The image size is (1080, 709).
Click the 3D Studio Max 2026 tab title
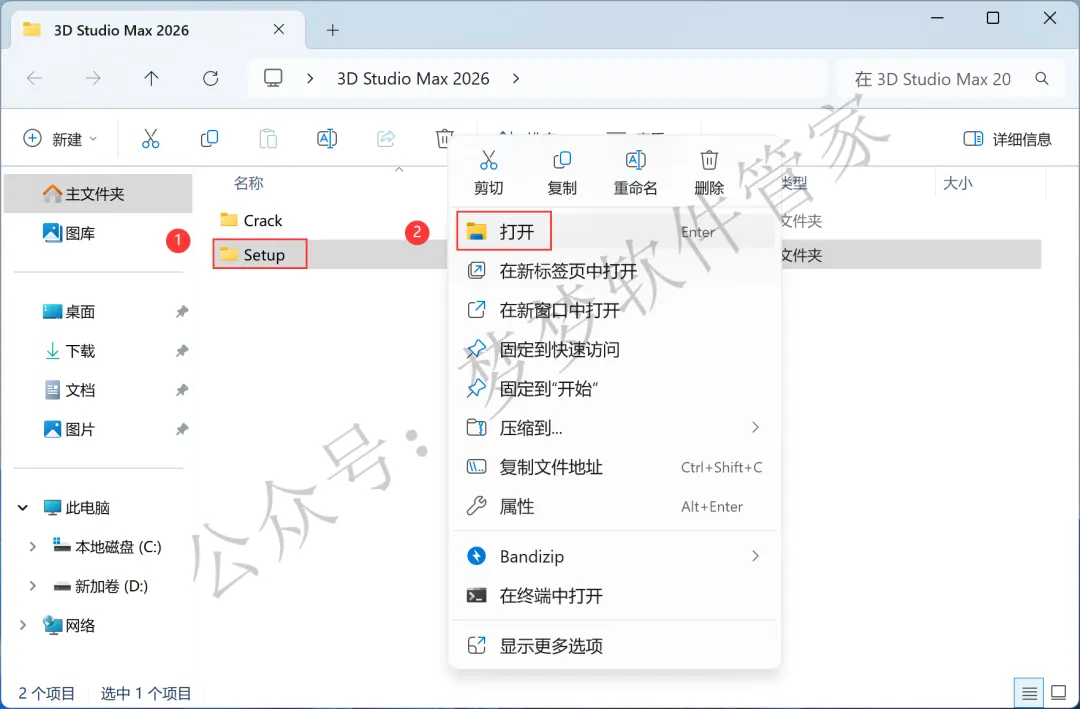pyautogui.click(x=121, y=30)
